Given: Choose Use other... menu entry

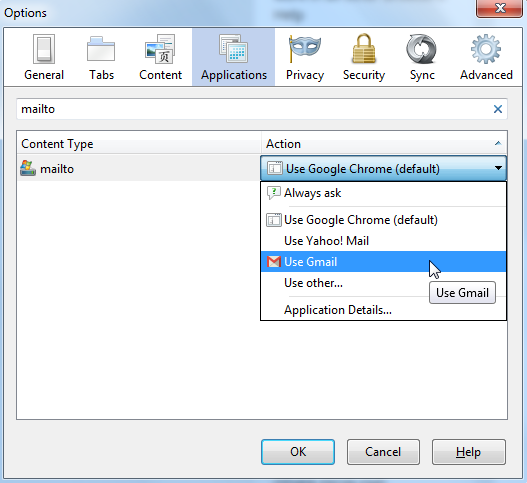Looking at the screenshot, I should 383,283.
